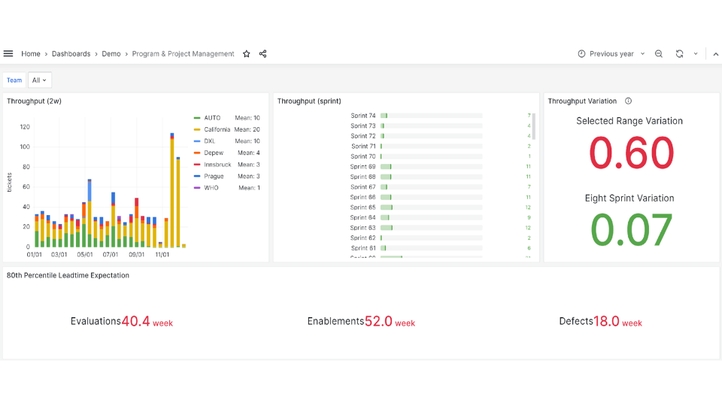Click the Throughput (sprint) panel scrollbar
722x406 pixels.
point(533,127)
